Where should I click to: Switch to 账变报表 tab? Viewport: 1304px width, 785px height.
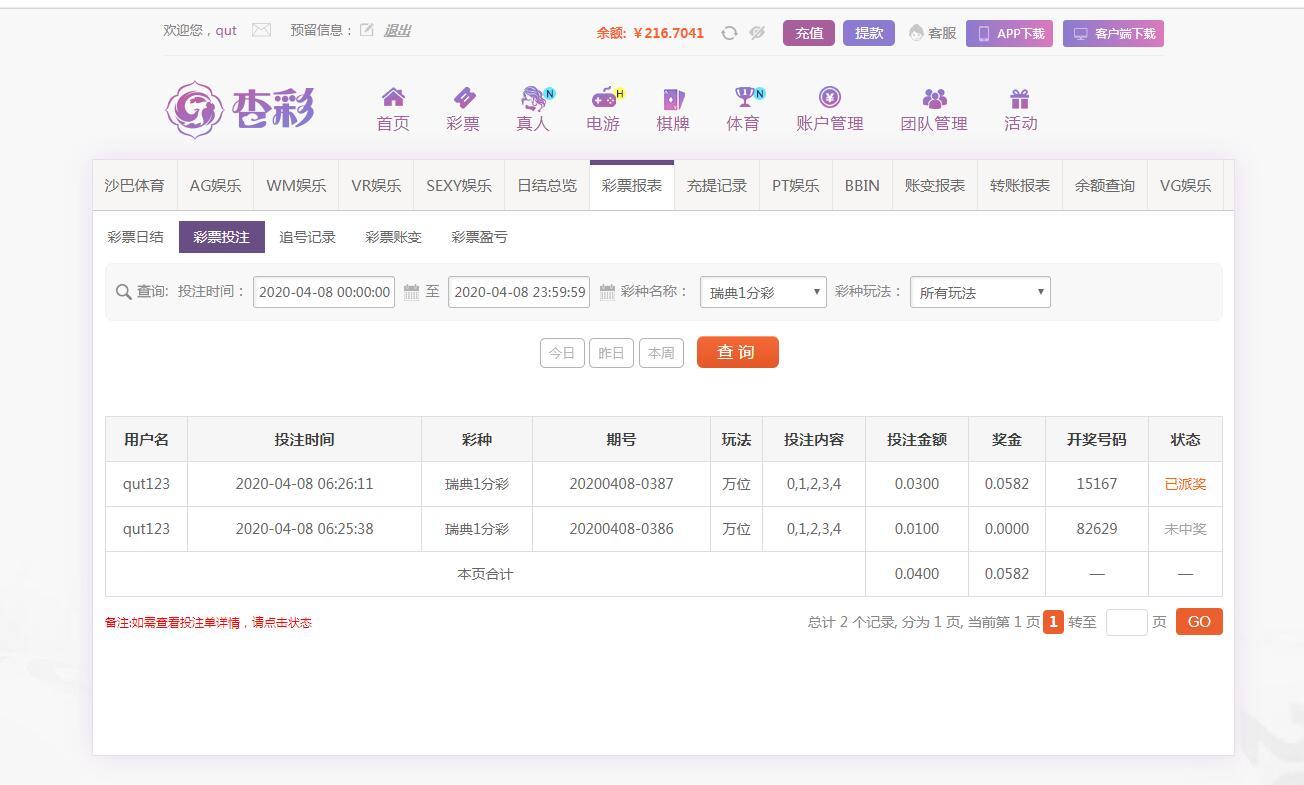pos(935,185)
